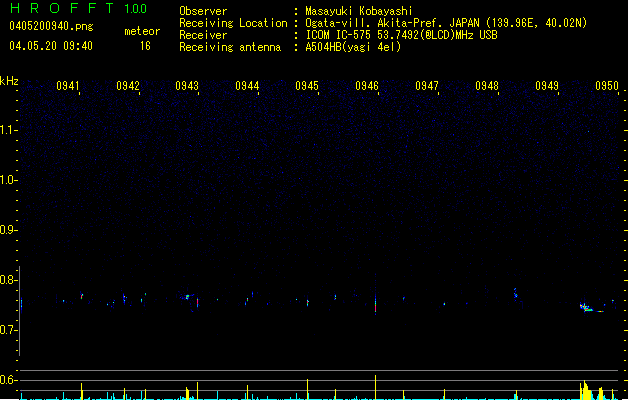Image resolution: width=629 pixels, height=400 pixels.
Task: Click the date stamp 04.05.20 09:40
Action: [51, 46]
